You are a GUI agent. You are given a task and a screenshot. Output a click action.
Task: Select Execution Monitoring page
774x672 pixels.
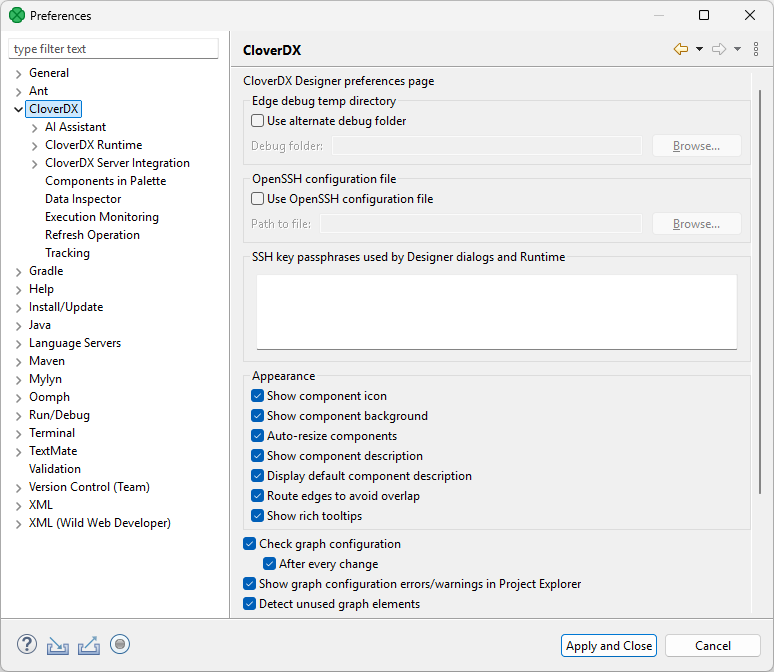click(102, 217)
